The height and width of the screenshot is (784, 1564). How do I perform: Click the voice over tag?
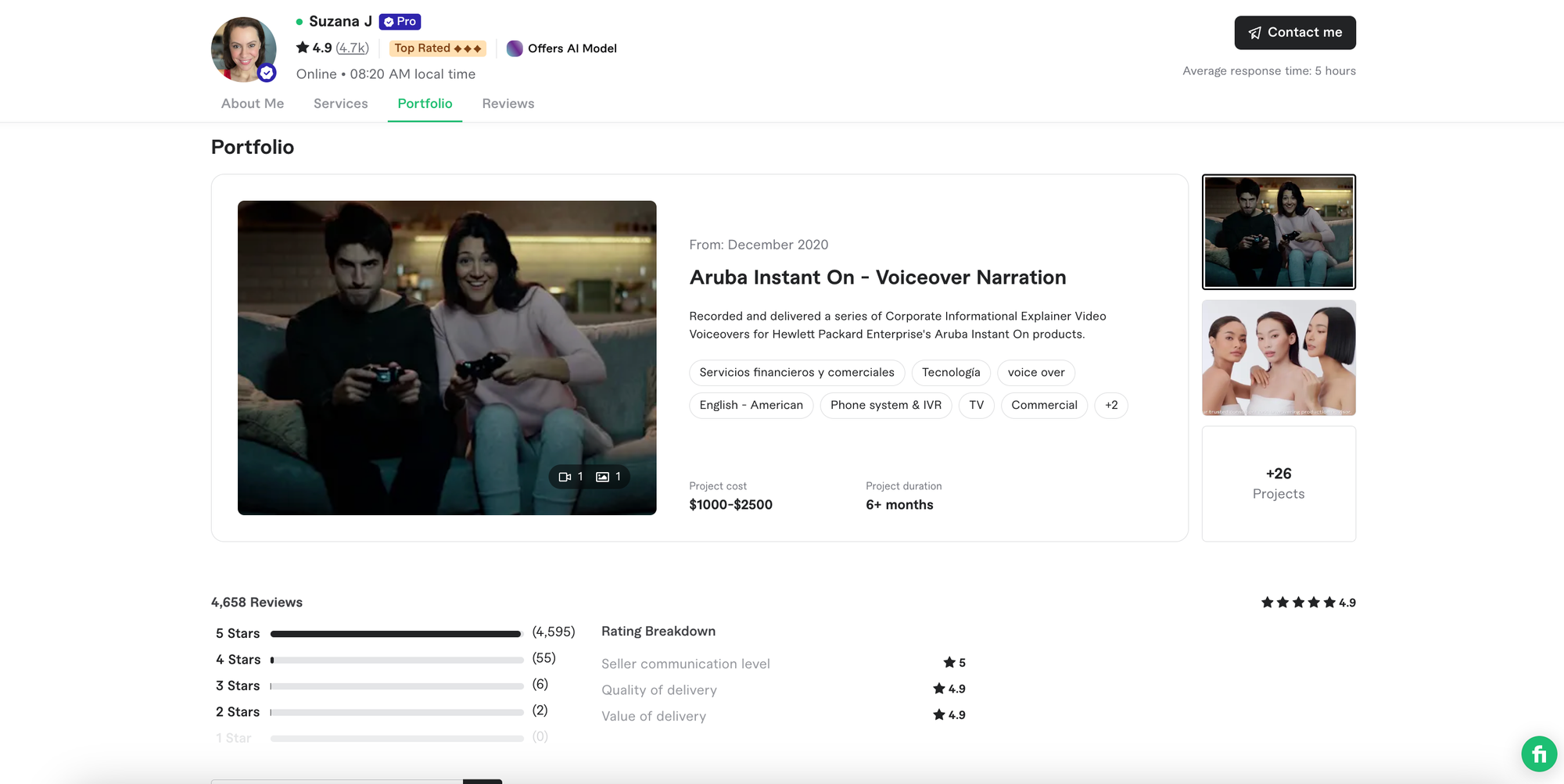[x=1036, y=373]
